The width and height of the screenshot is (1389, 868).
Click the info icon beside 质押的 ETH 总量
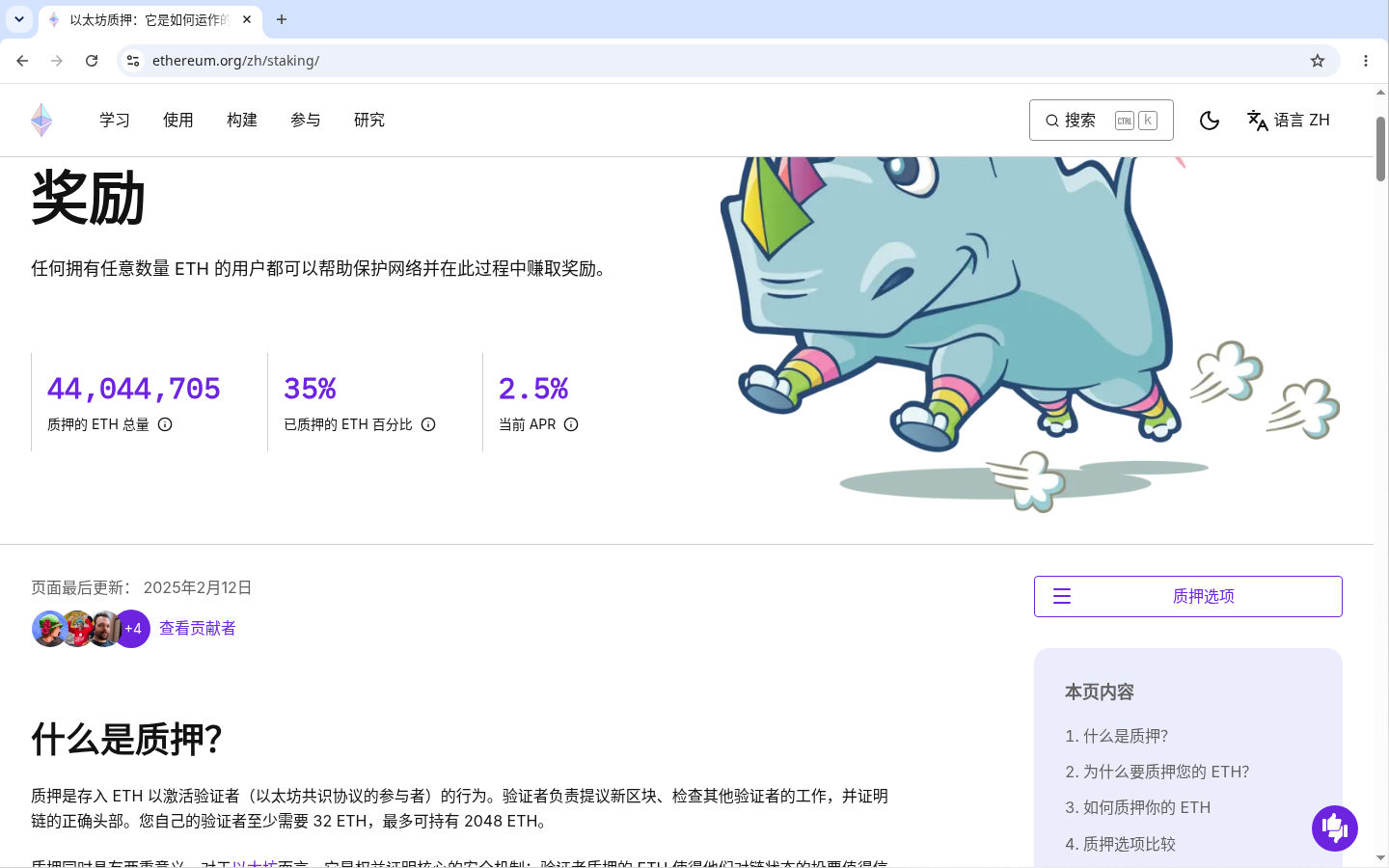165,424
